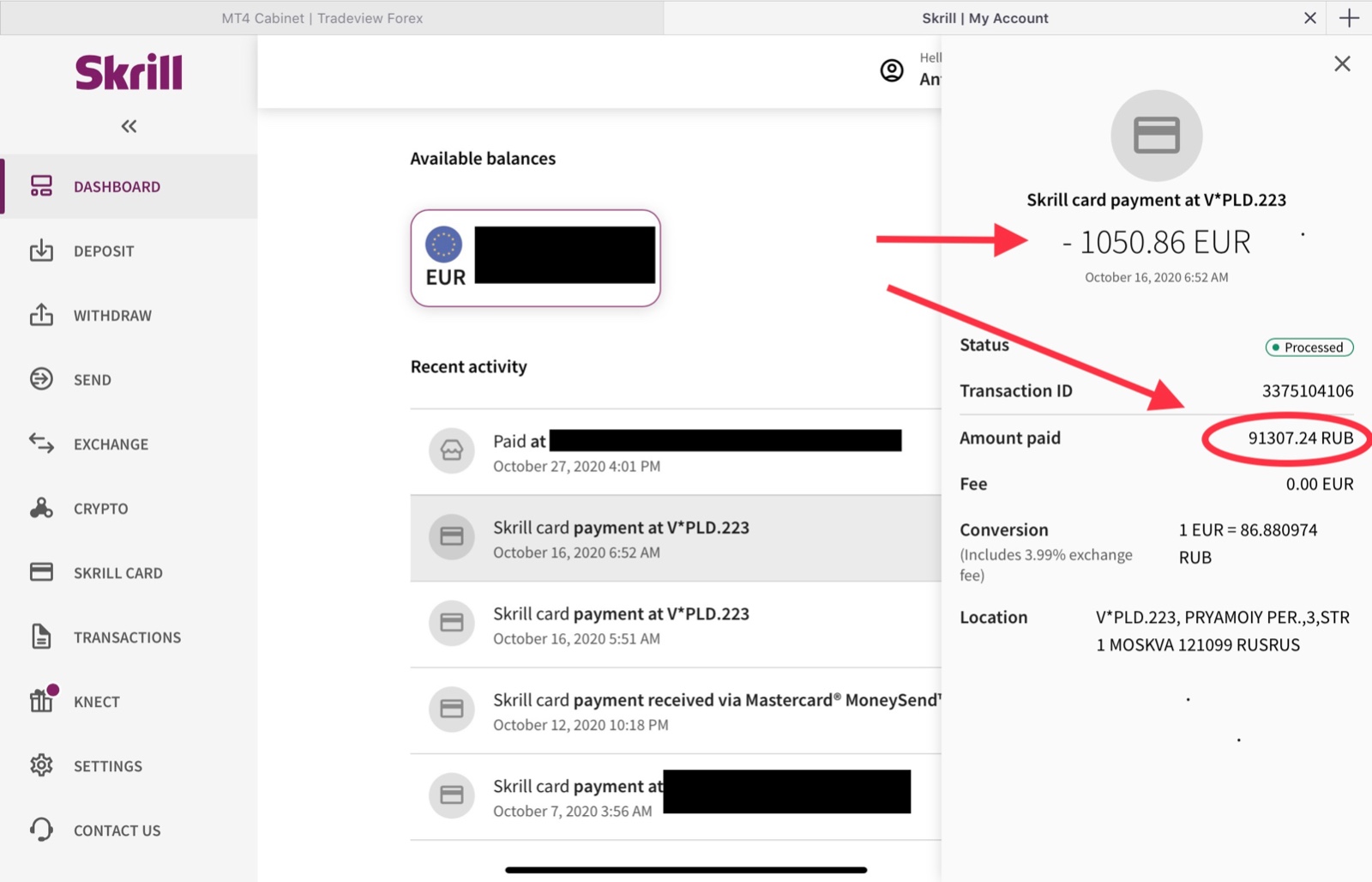Image resolution: width=1372 pixels, height=882 pixels.
Task: Open Send money icon
Action: click(x=41, y=379)
